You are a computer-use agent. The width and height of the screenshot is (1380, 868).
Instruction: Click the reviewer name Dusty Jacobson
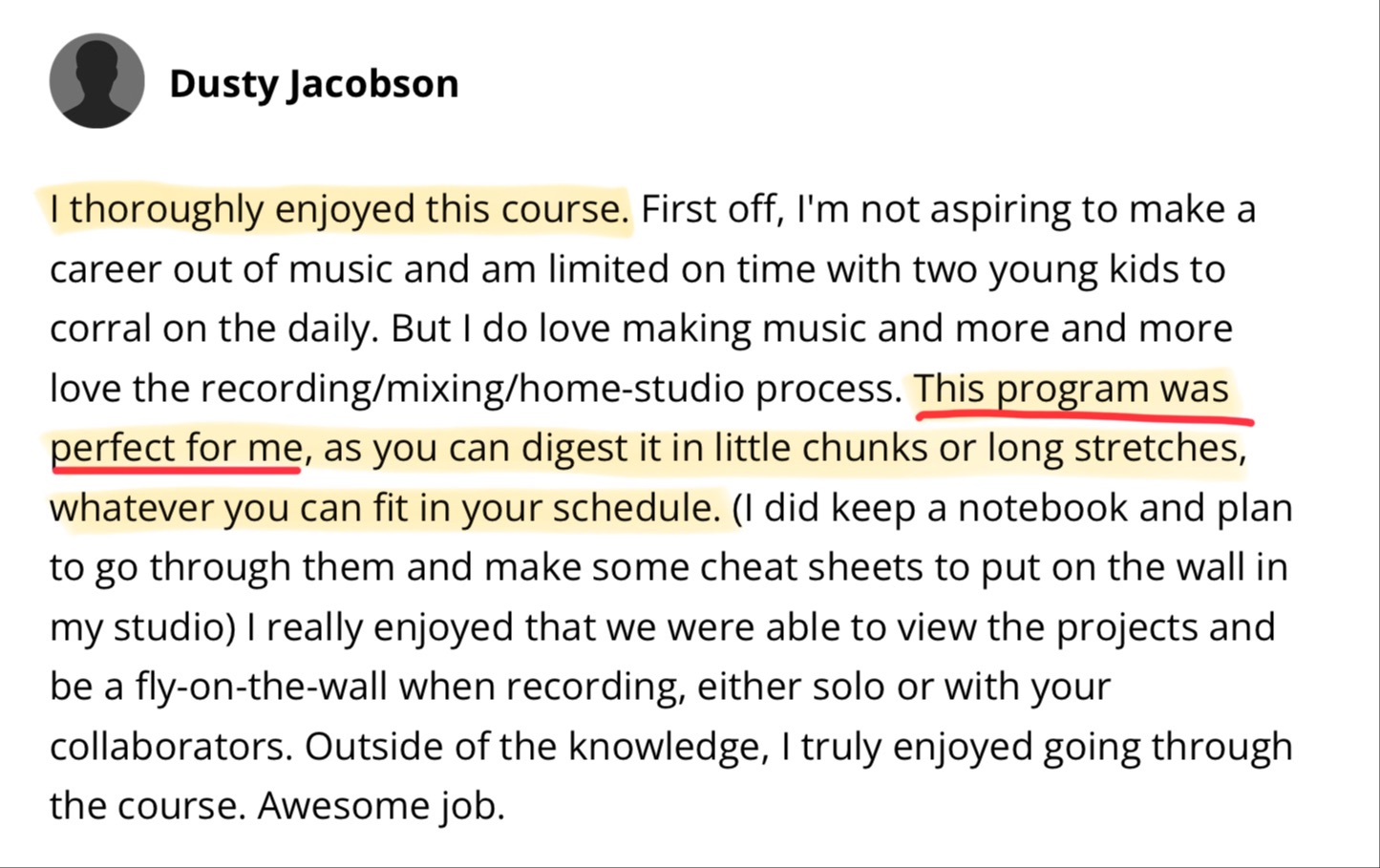(x=313, y=84)
